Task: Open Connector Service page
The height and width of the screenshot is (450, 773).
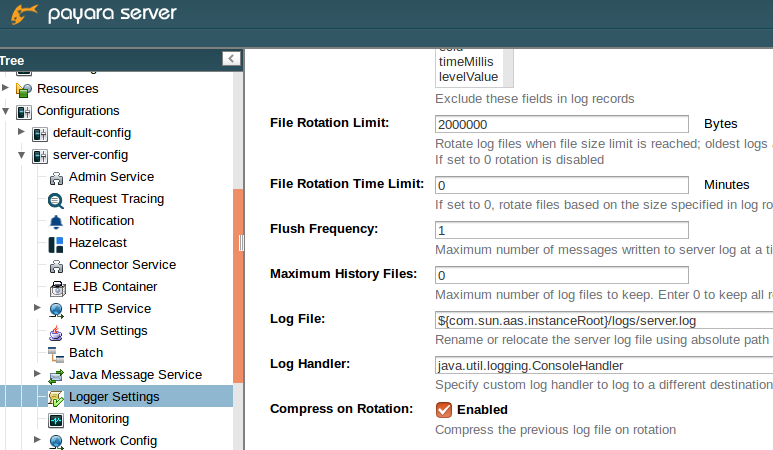Action: tap(122, 265)
